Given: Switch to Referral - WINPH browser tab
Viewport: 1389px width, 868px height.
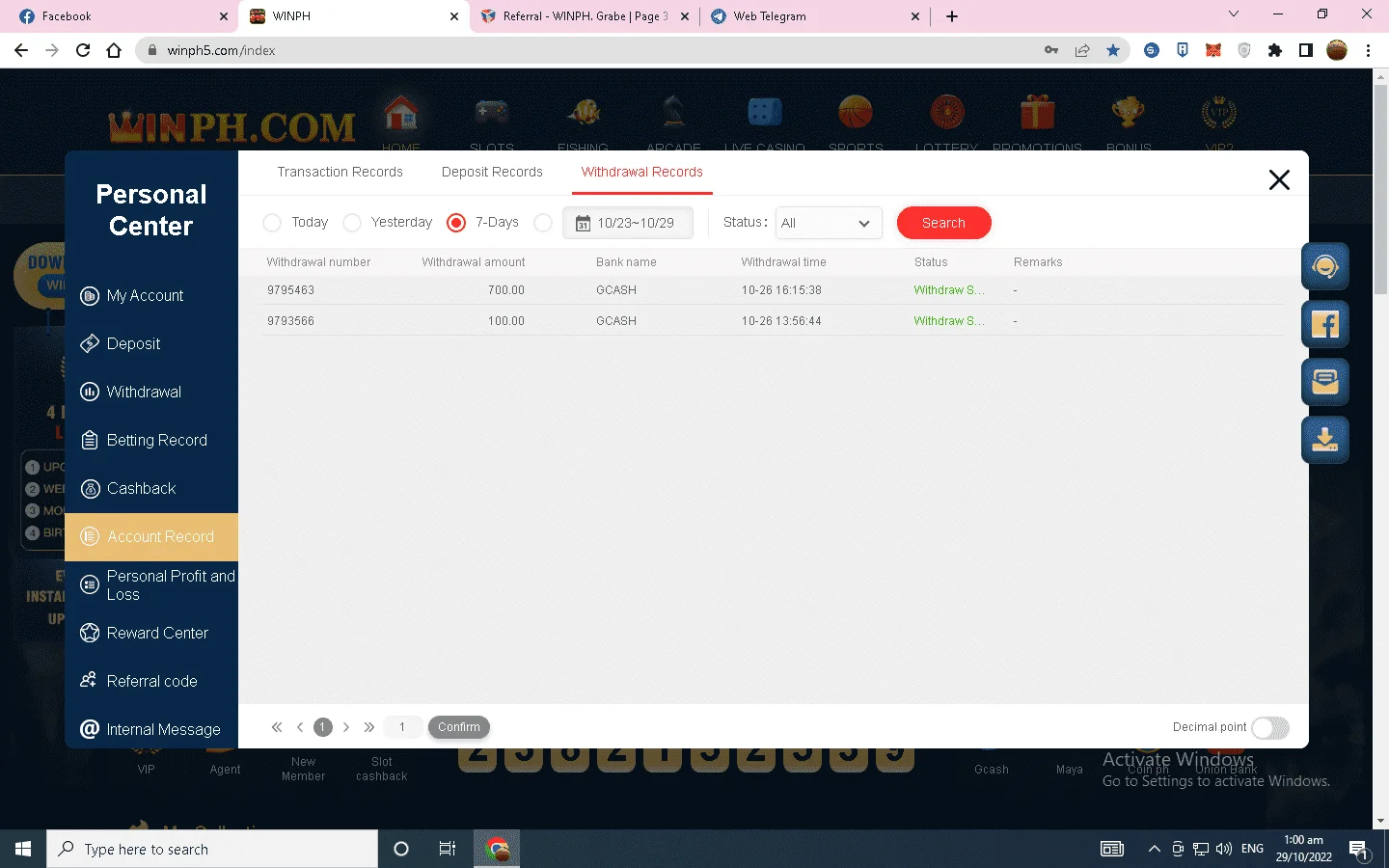Looking at the screenshot, I should click(x=585, y=16).
